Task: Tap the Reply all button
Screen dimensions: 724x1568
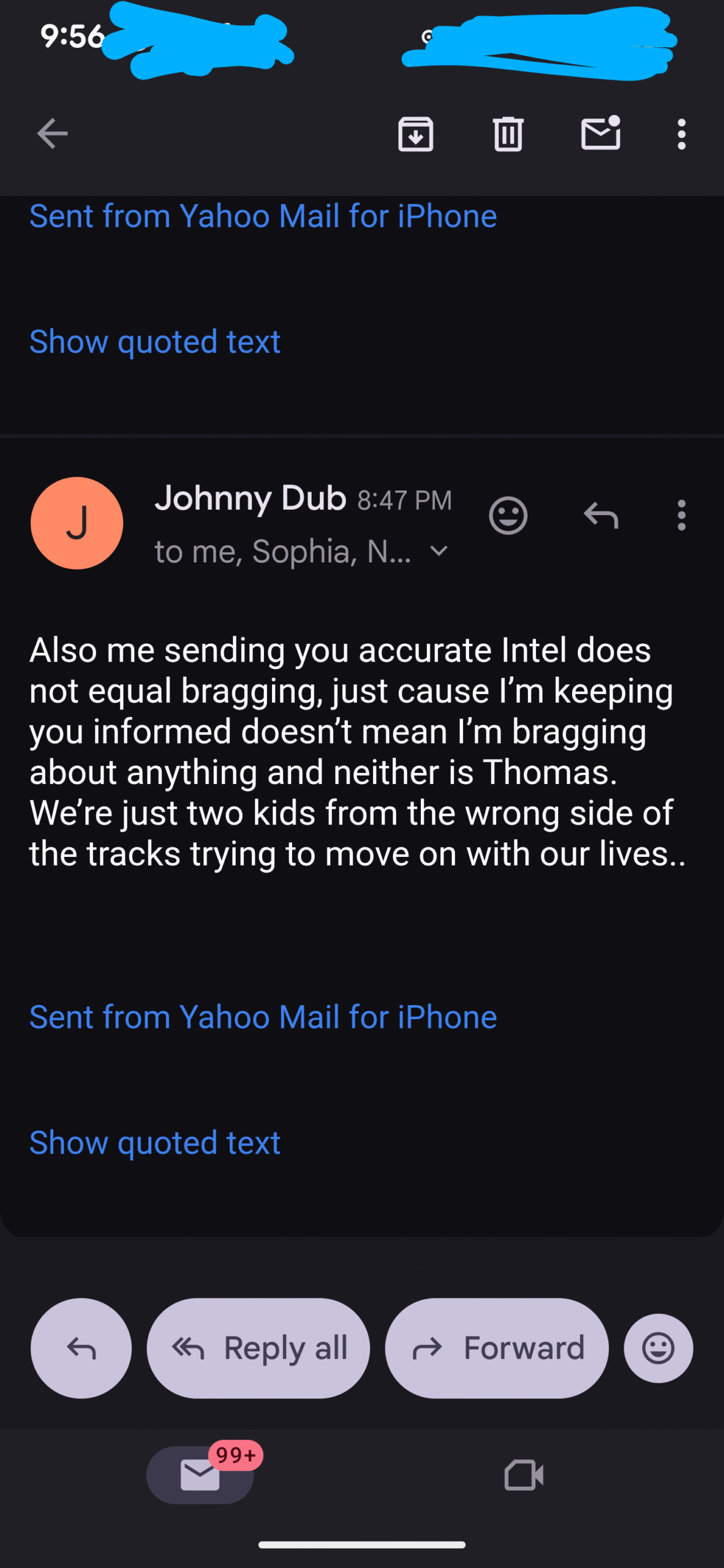Action: pos(258,1348)
